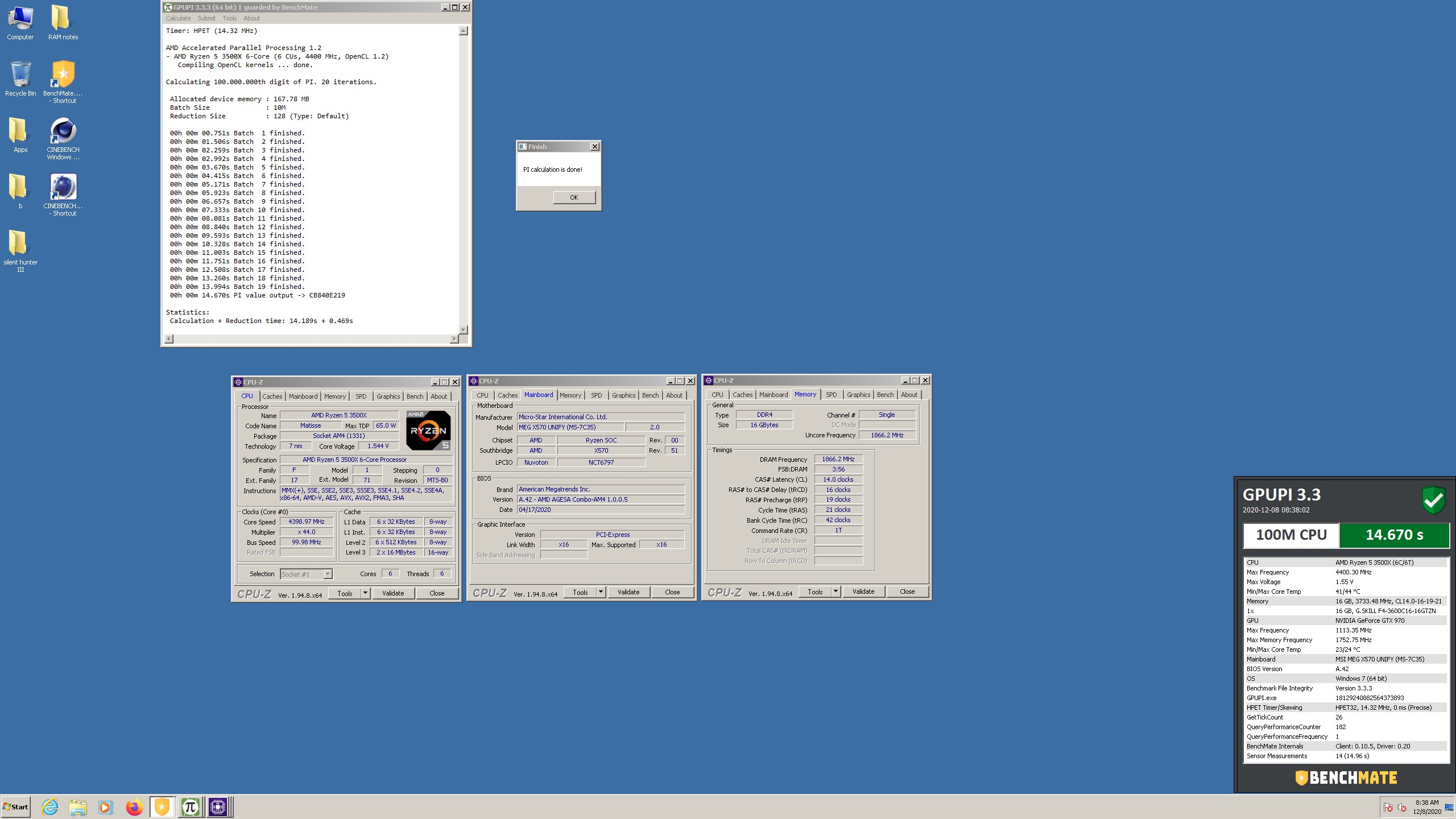Click the Ryzen 5 logo in CPU-Z

coord(428,431)
